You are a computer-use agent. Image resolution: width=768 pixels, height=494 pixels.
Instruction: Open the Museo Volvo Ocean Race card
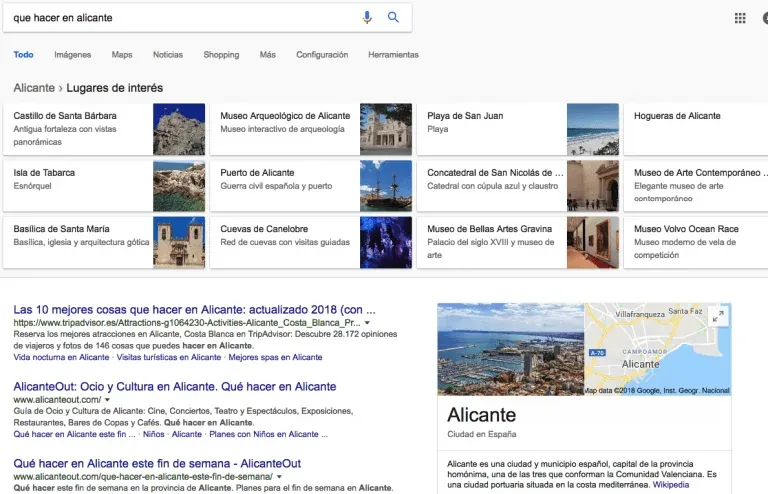(696, 242)
